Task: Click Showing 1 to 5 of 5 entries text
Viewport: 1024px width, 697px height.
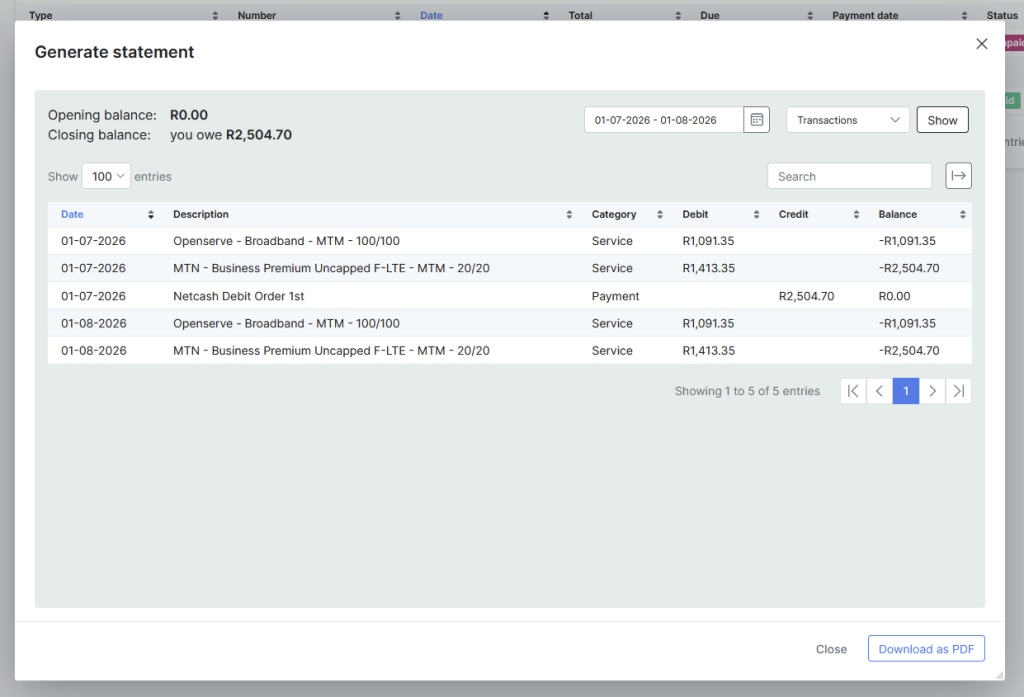Action: tap(747, 391)
